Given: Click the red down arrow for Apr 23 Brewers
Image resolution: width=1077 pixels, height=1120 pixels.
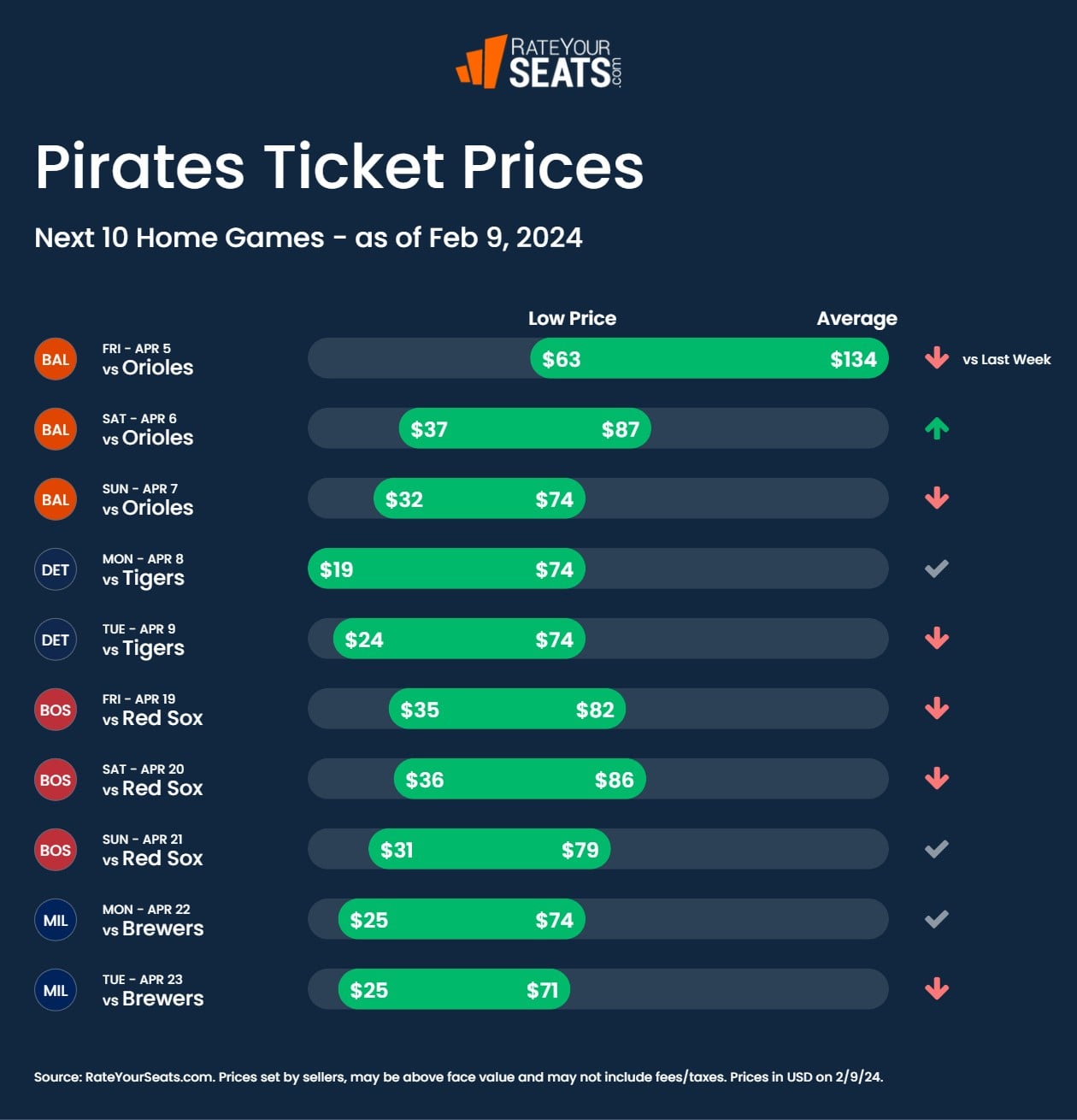Looking at the screenshot, I should click(x=937, y=989).
